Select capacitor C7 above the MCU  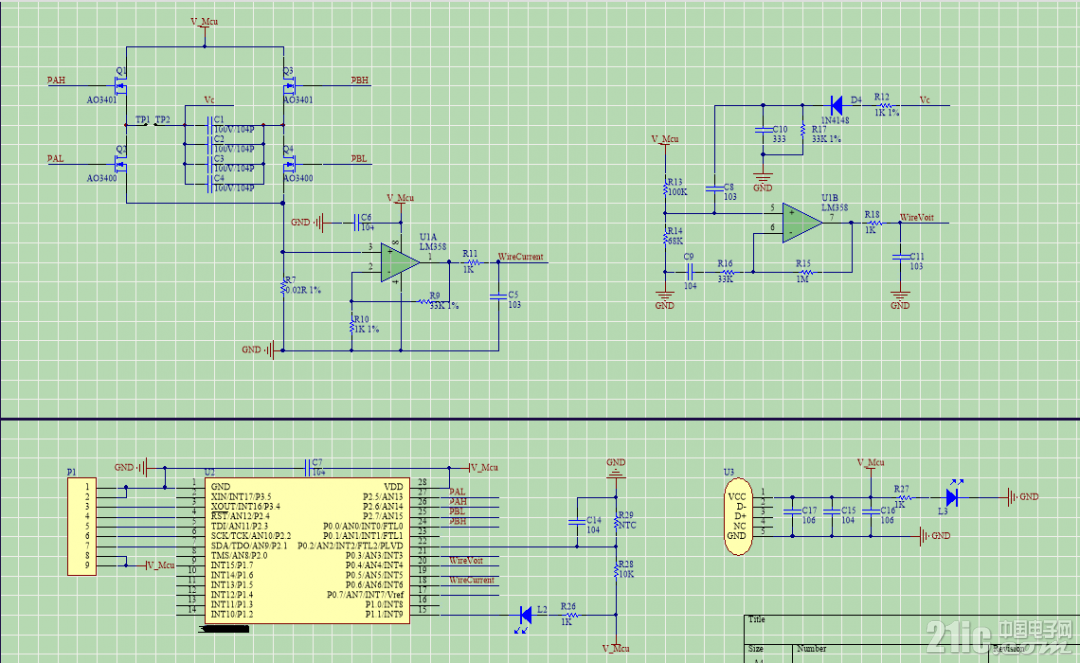coord(307,468)
